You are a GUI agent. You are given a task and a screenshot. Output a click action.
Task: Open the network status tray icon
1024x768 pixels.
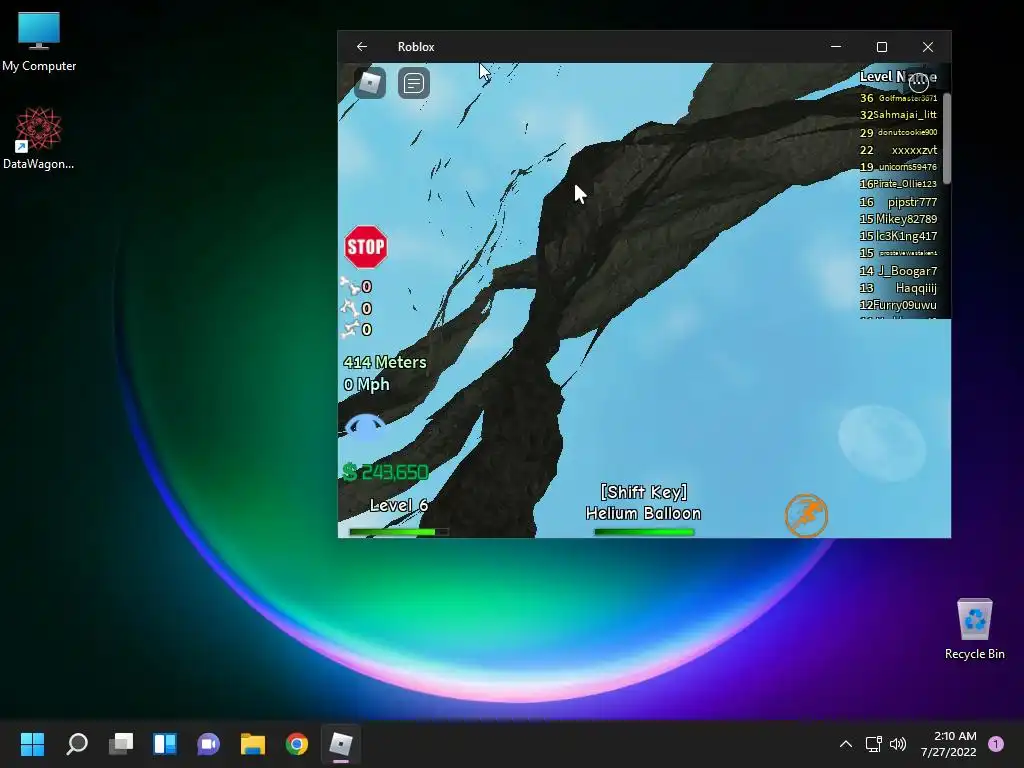(873, 744)
